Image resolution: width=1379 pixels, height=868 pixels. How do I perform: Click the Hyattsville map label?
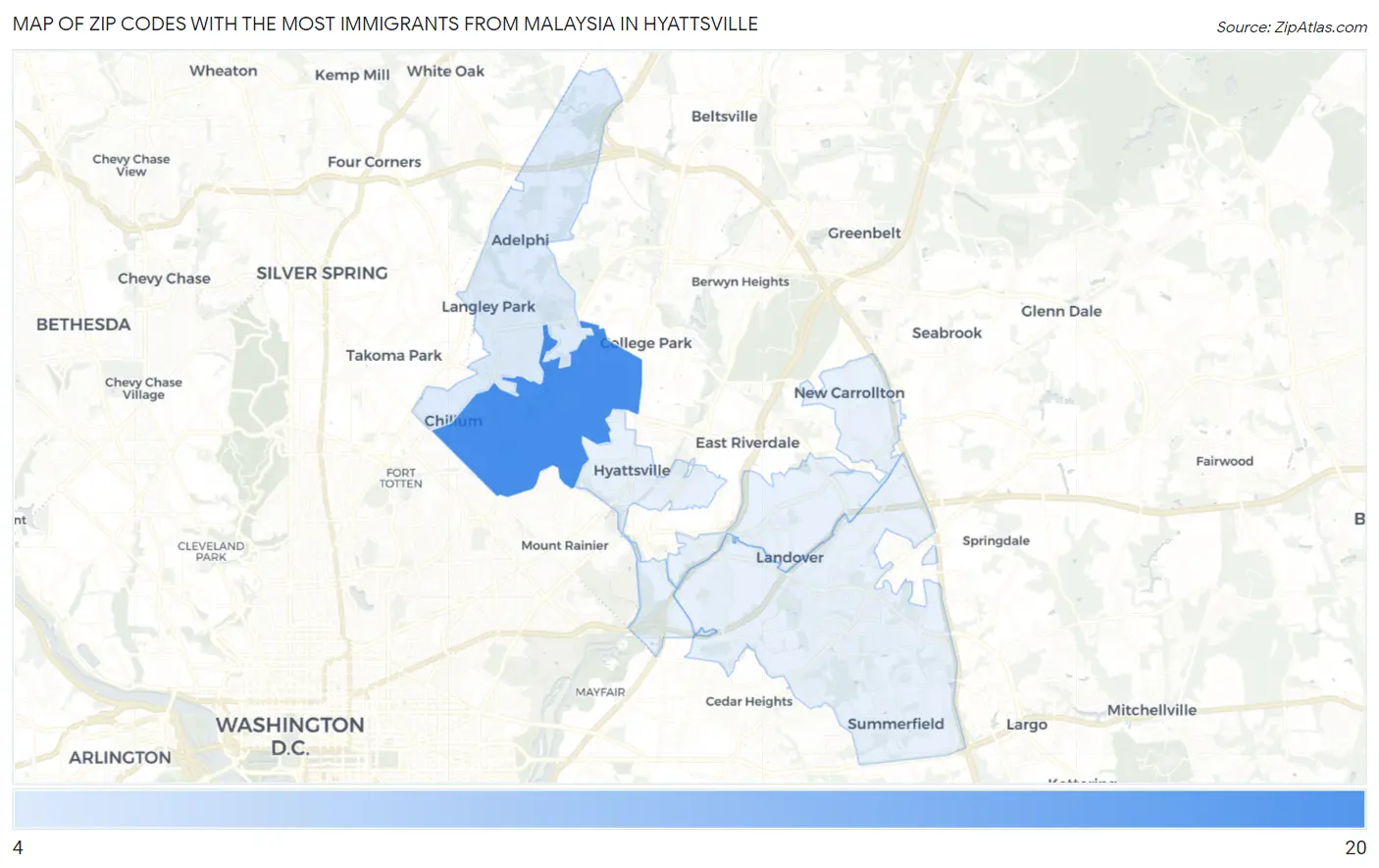click(632, 470)
